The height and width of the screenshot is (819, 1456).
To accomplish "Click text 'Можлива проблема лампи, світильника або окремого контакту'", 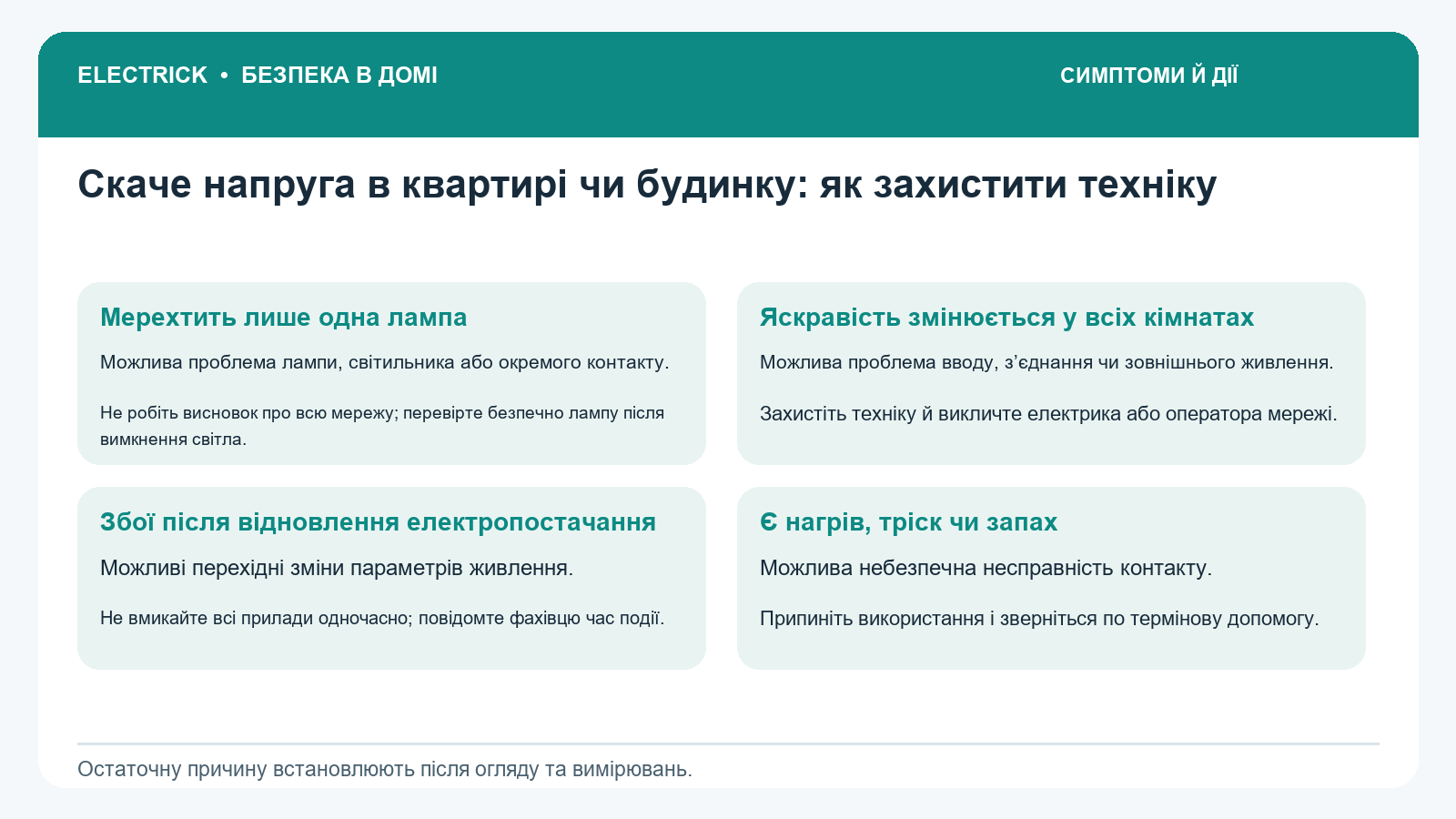I will [385, 362].
